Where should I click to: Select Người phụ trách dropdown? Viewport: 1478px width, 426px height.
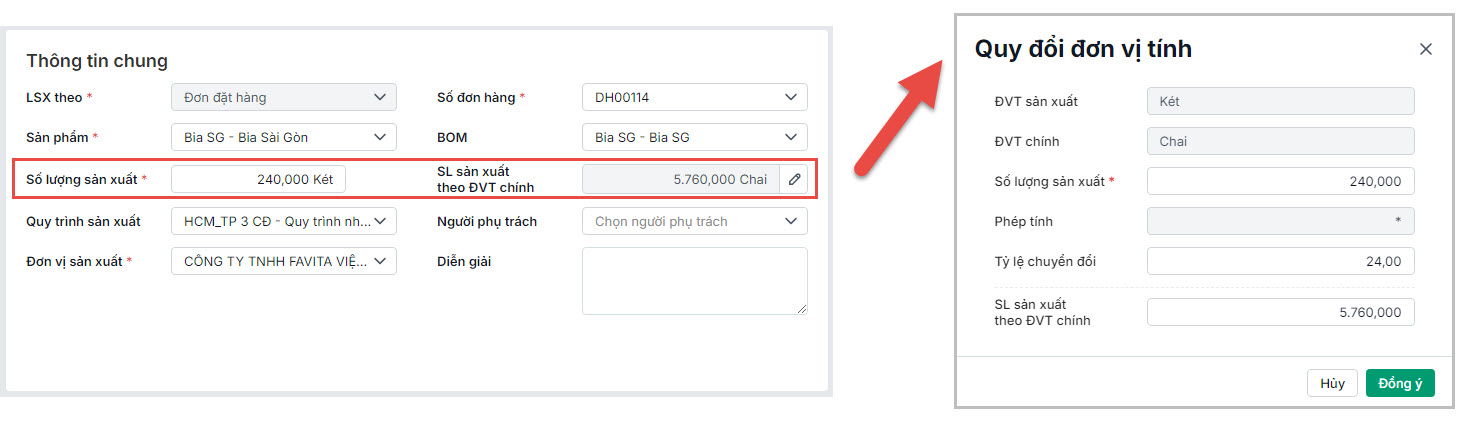(694, 221)
